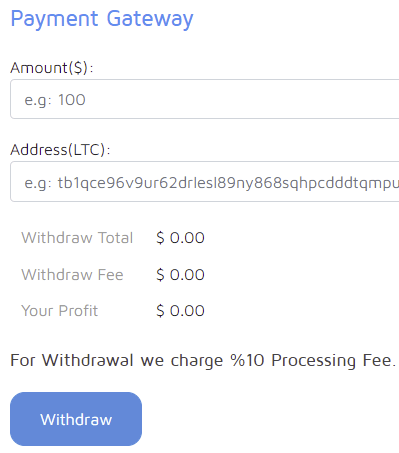Click the word Payment in heading

point(55,19)
